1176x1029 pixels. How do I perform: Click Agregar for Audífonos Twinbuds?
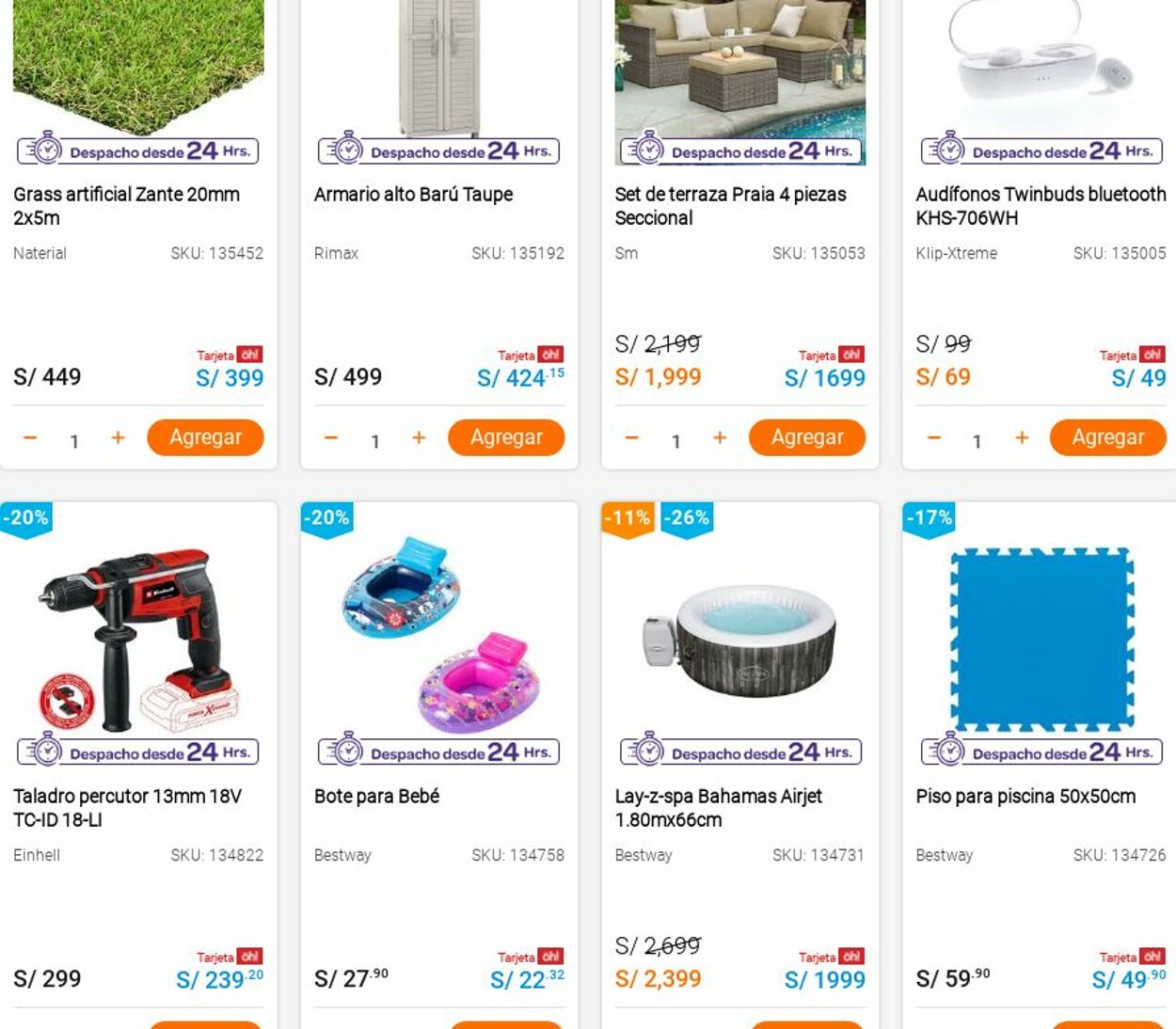[1108, 437]
